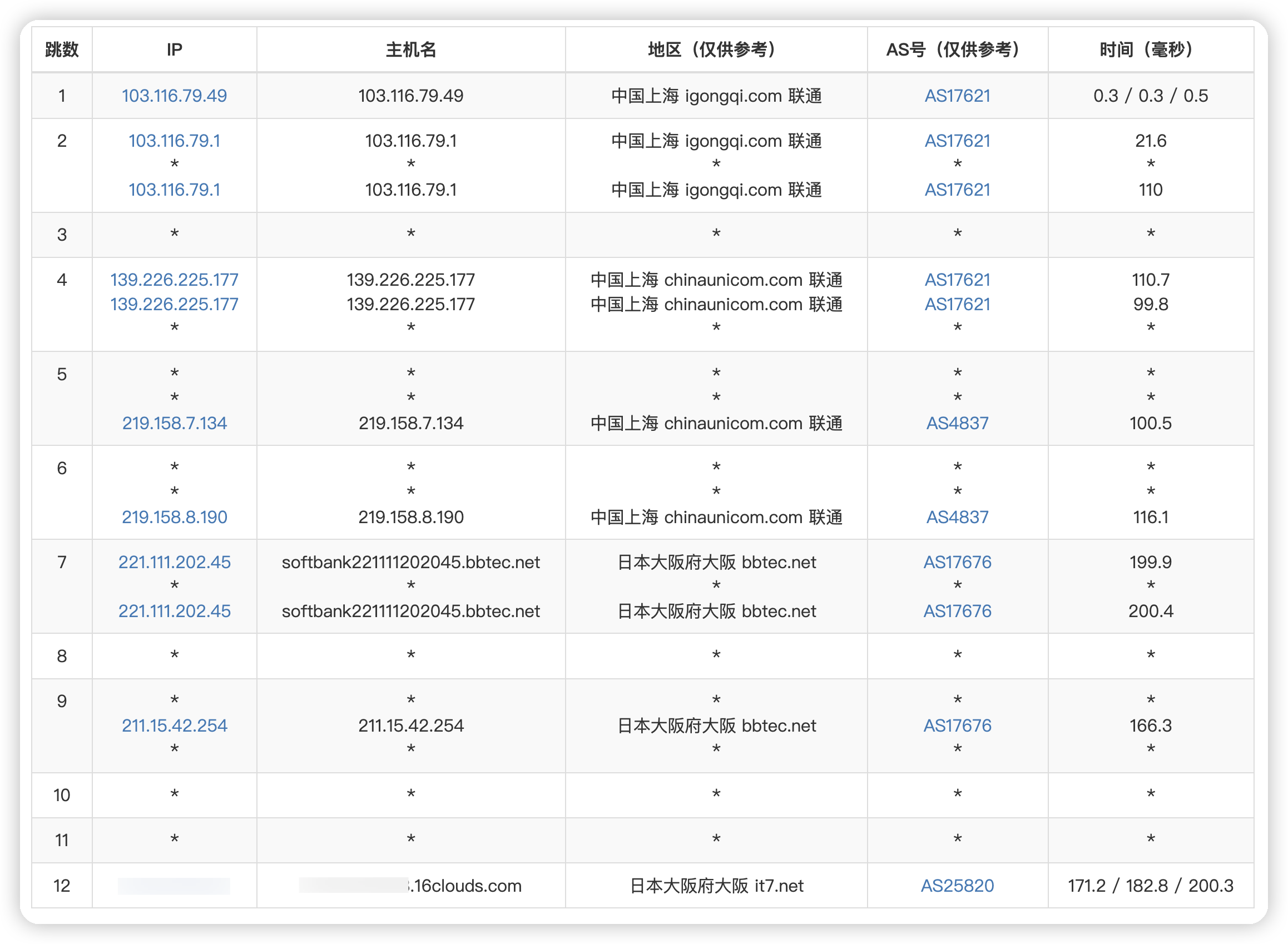Click AS4837 link in hop 5 row

tap(957, 423)
